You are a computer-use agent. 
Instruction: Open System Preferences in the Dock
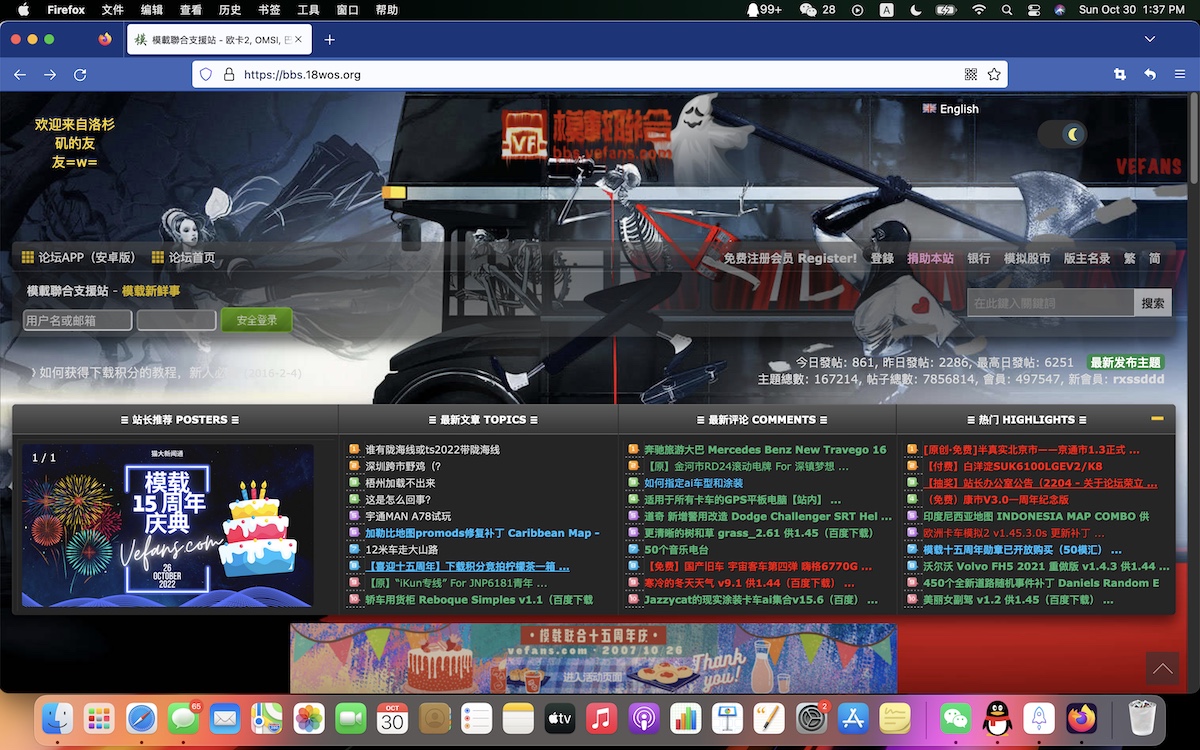point(811,718)
